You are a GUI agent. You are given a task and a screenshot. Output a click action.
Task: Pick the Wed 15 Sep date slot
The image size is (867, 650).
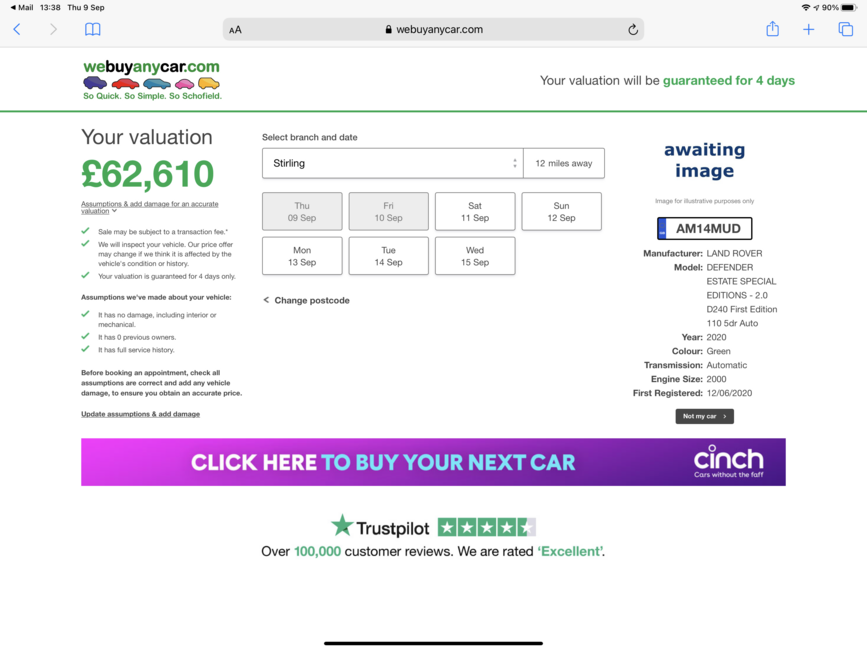tap(475, 256)
